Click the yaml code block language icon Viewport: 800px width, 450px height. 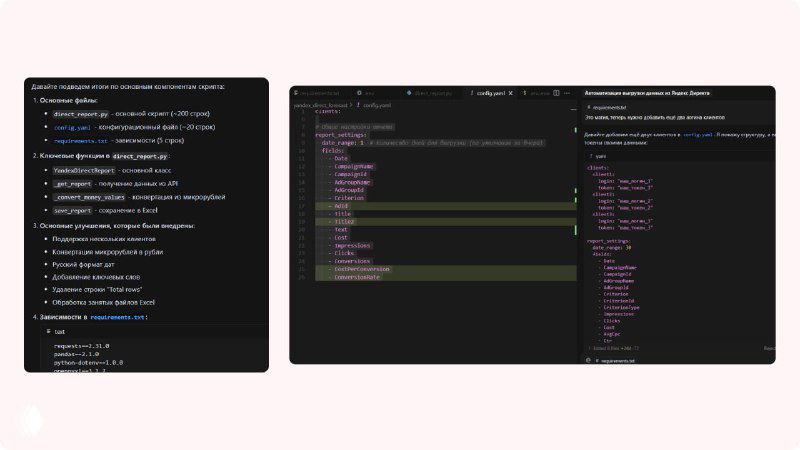pyautogui.click(x=589, y=156)
